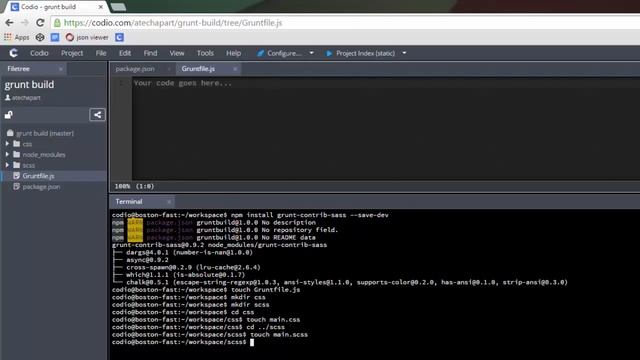Run Project Index (static) play icon
The image size is (640, 360).
[329, 53]
